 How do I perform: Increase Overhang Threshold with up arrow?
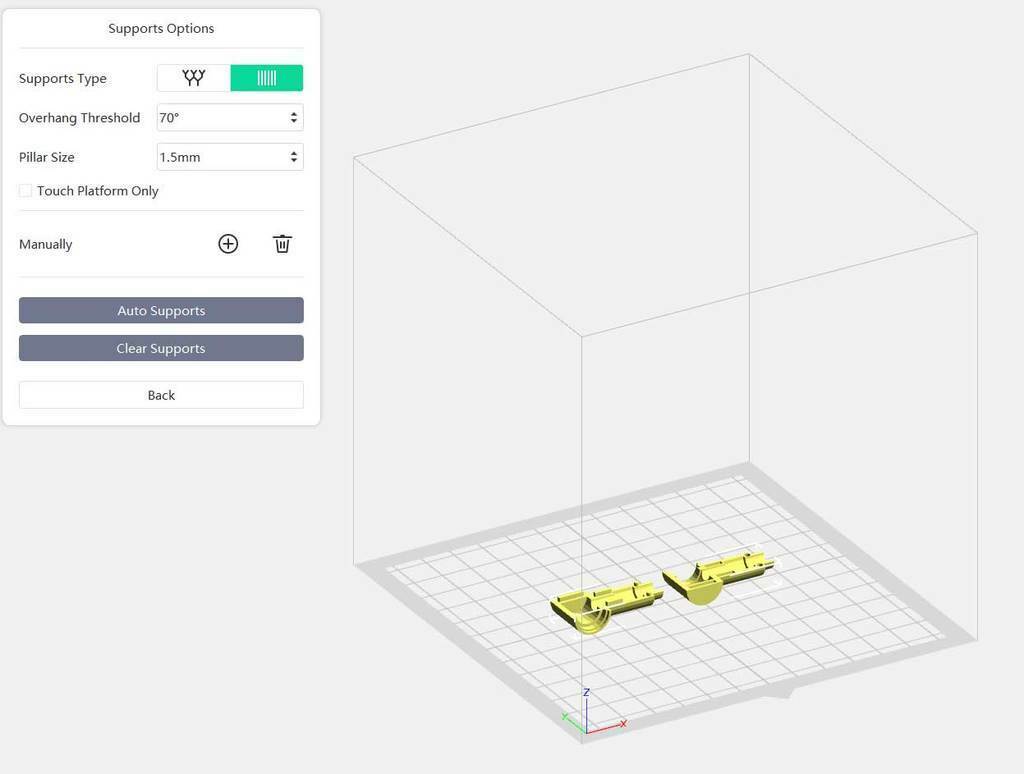tap(294, 114)
